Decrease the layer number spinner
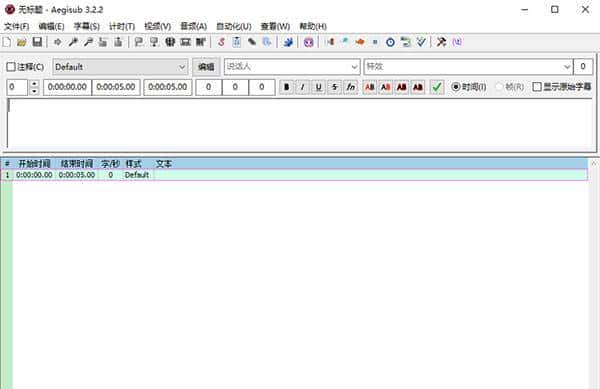The image size is (600, 389). click(34, 91)
